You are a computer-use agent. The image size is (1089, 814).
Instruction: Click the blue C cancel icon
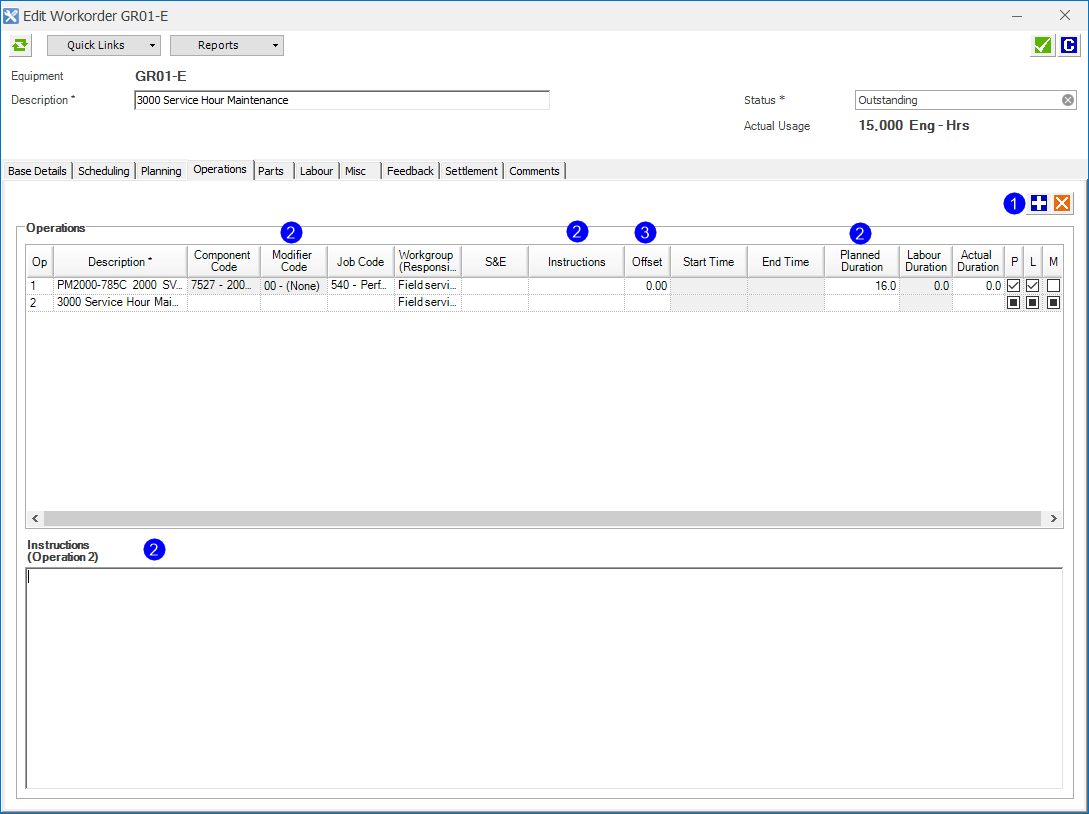pos(1068,45)
